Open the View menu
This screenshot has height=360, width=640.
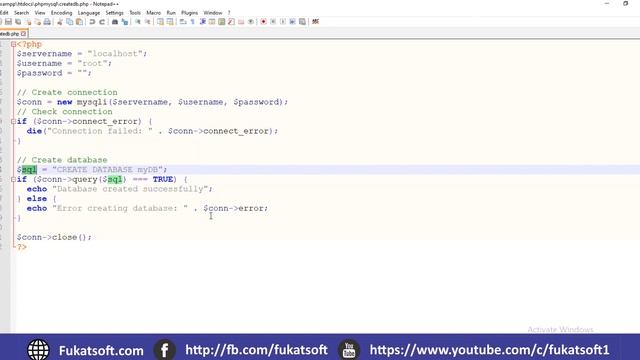[40, 13]
